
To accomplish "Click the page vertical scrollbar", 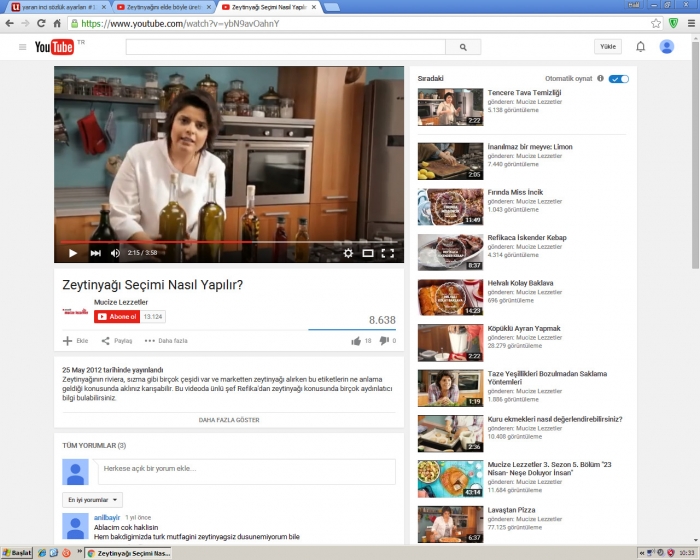I will (695, 156).
